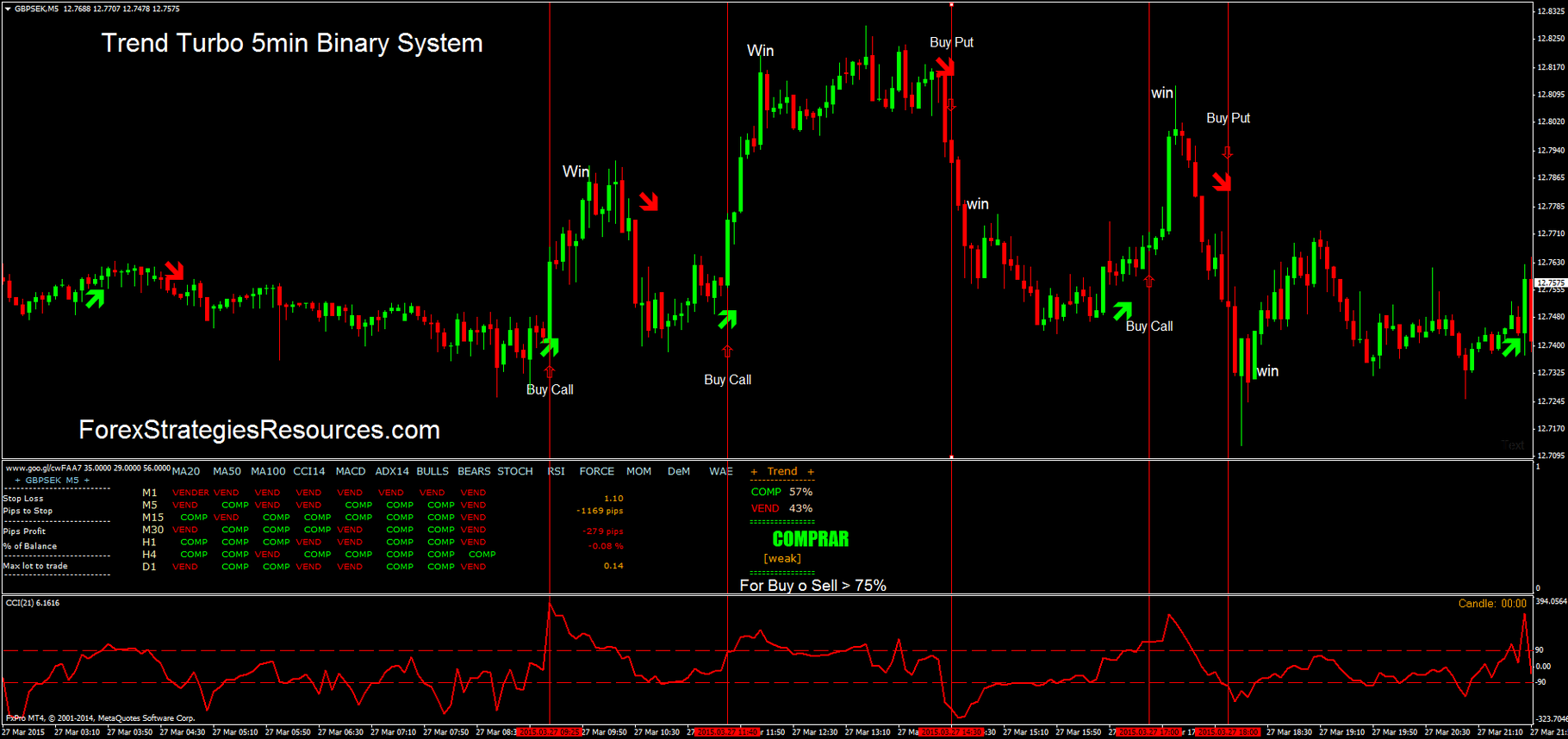Click the DeM column header
The width and height of the screenshot is (1568, 739).
tap(679, 471)
